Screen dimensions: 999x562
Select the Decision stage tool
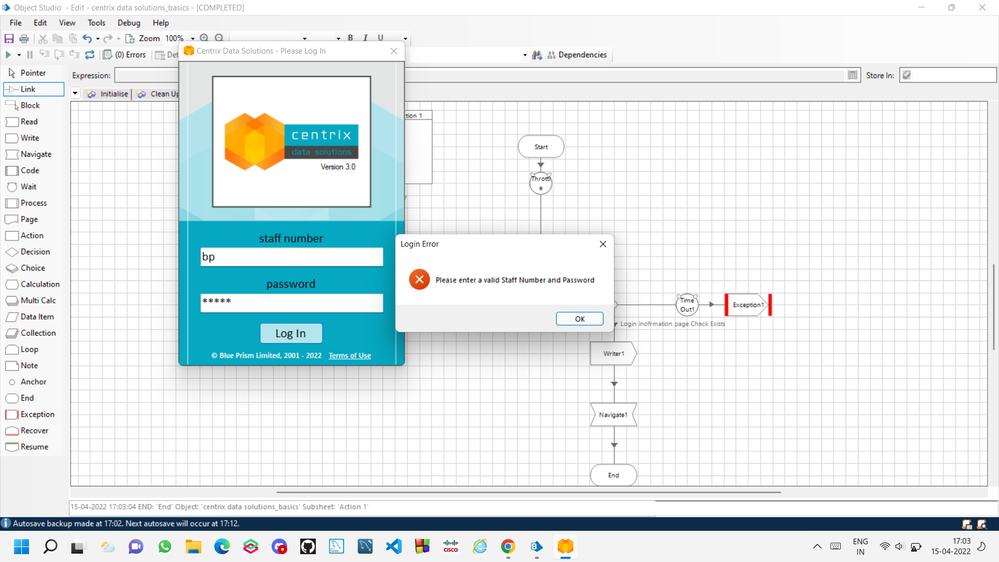tap(34, 252)
